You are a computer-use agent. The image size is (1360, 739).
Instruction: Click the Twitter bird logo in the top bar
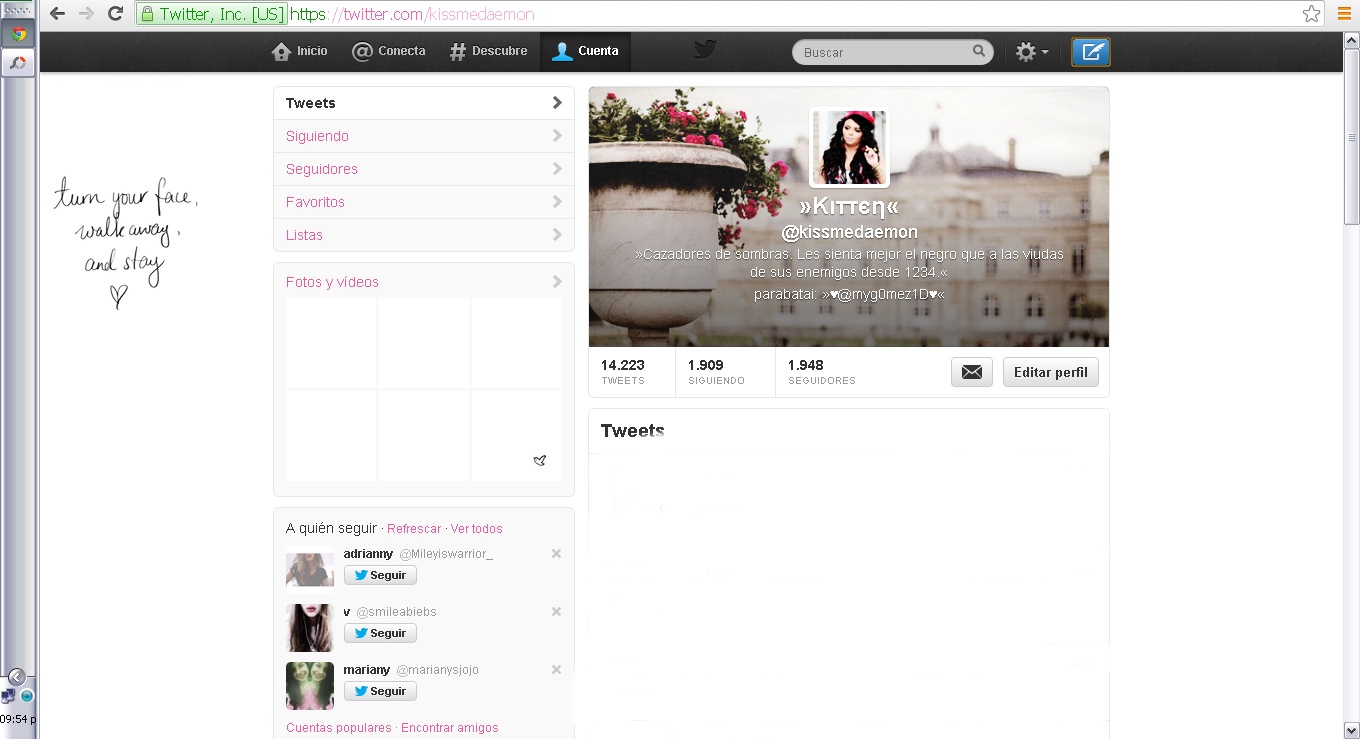pos(706,50)
